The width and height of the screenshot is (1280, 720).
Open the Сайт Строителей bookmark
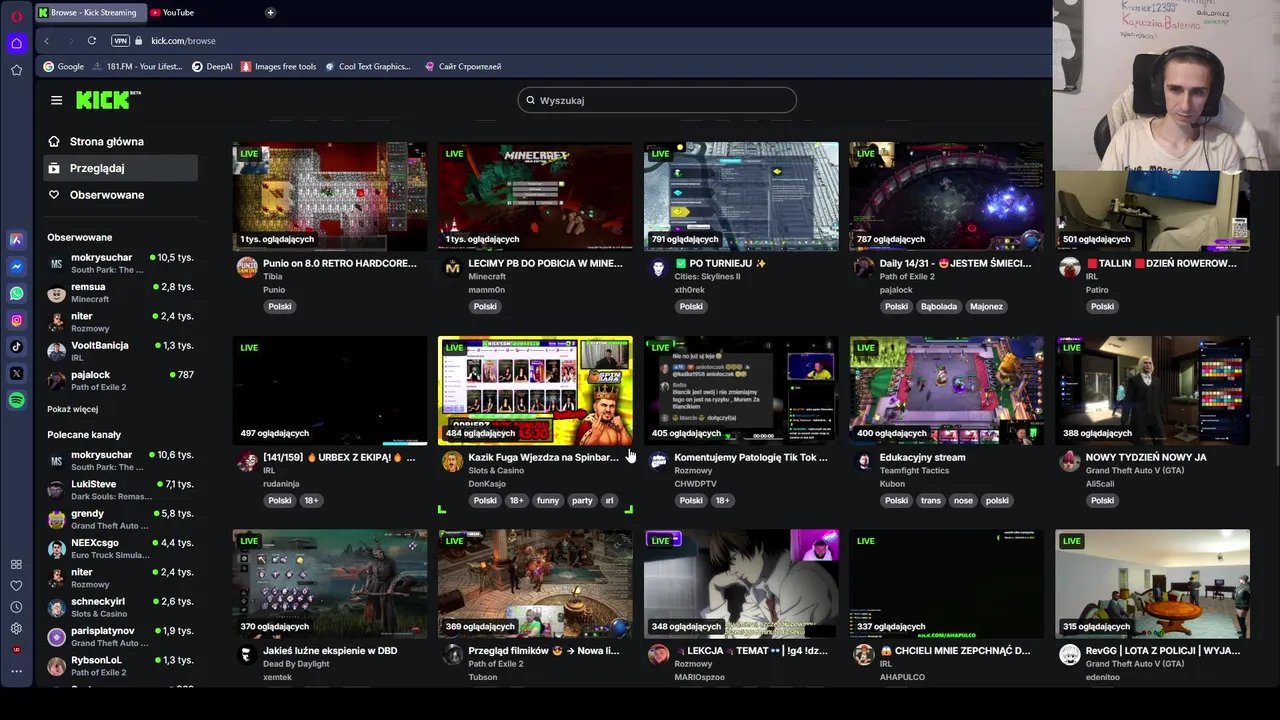462,66
